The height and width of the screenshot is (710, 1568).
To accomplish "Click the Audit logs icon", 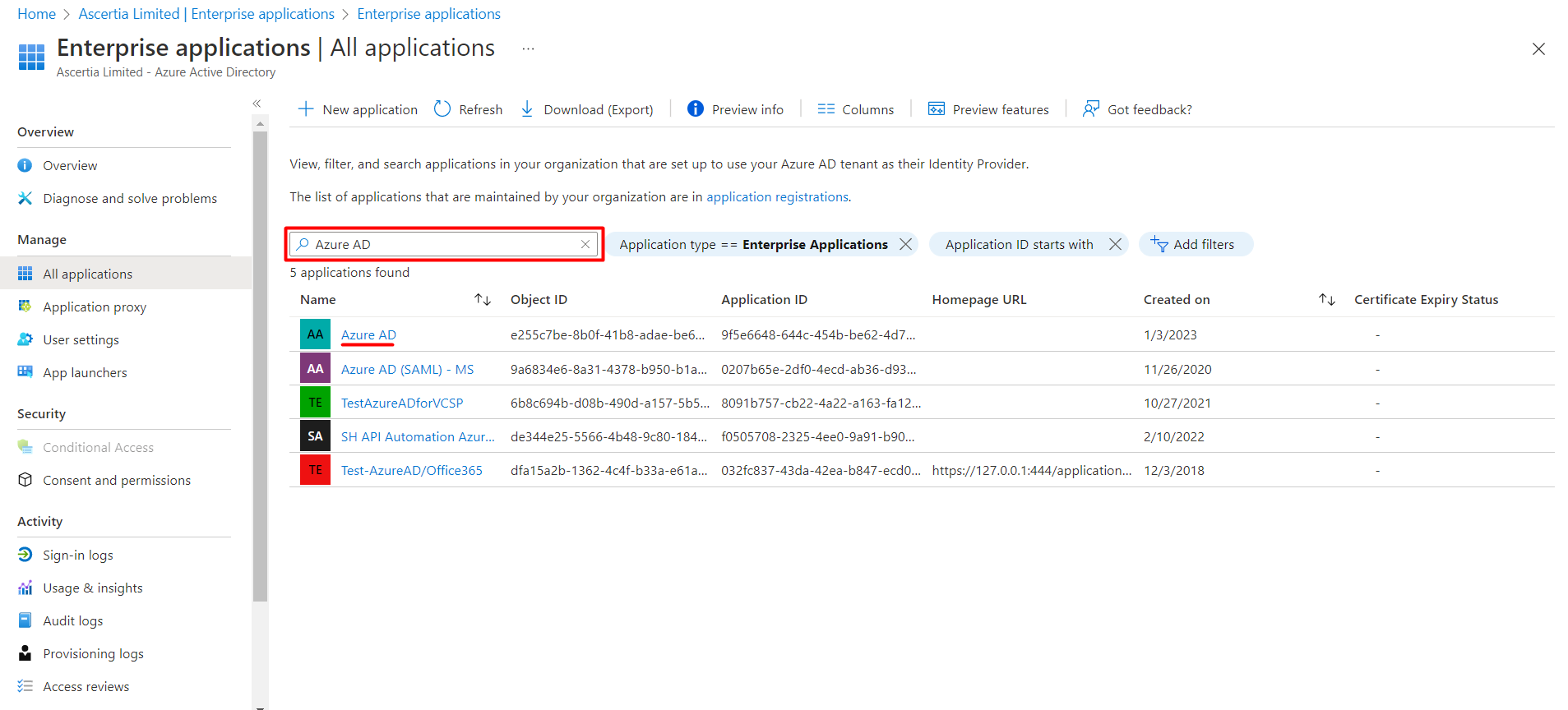I will pos(25,620).
